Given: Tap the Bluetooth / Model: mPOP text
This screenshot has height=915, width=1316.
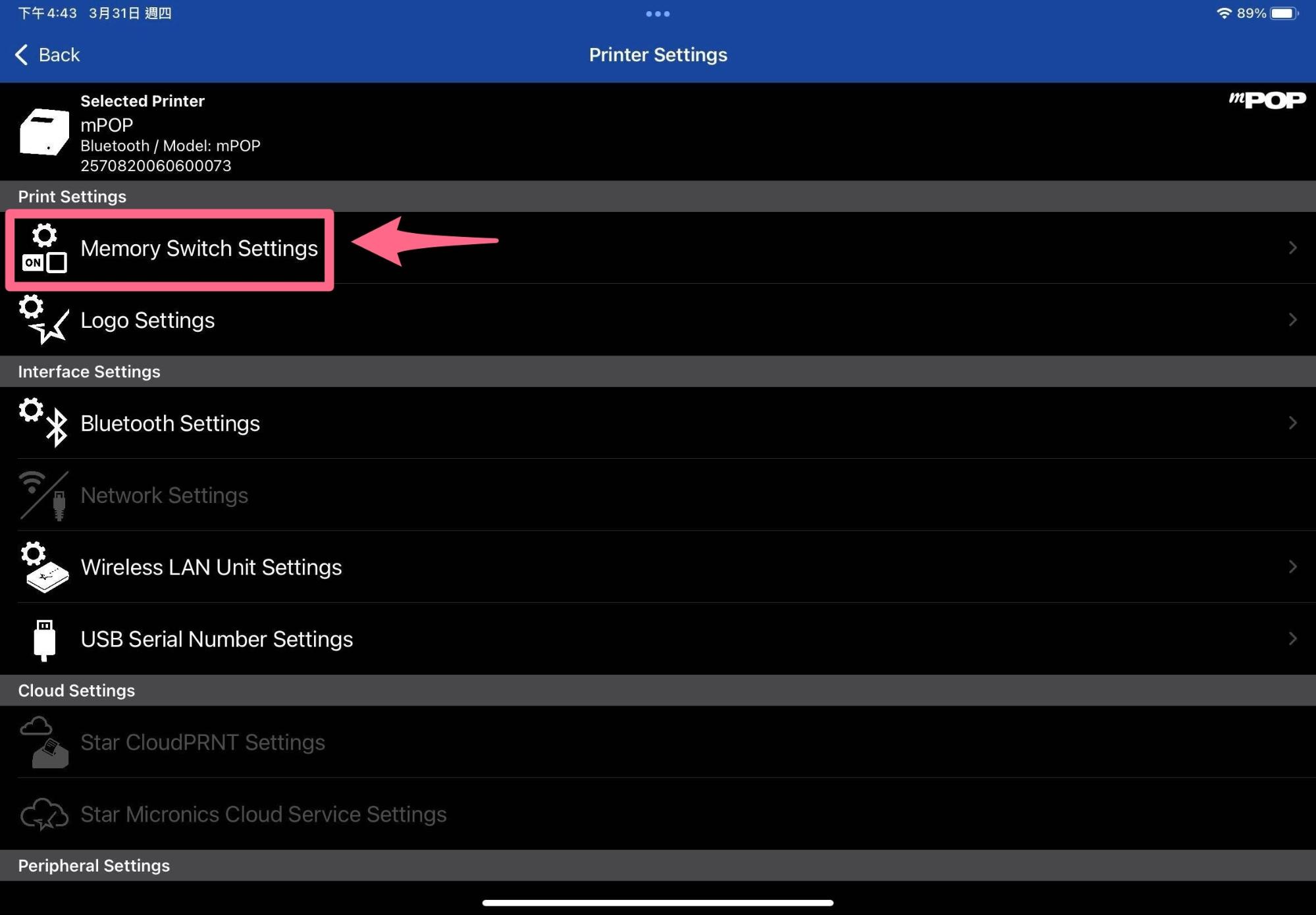Looking at the screenshot, I should click(171, 145).
